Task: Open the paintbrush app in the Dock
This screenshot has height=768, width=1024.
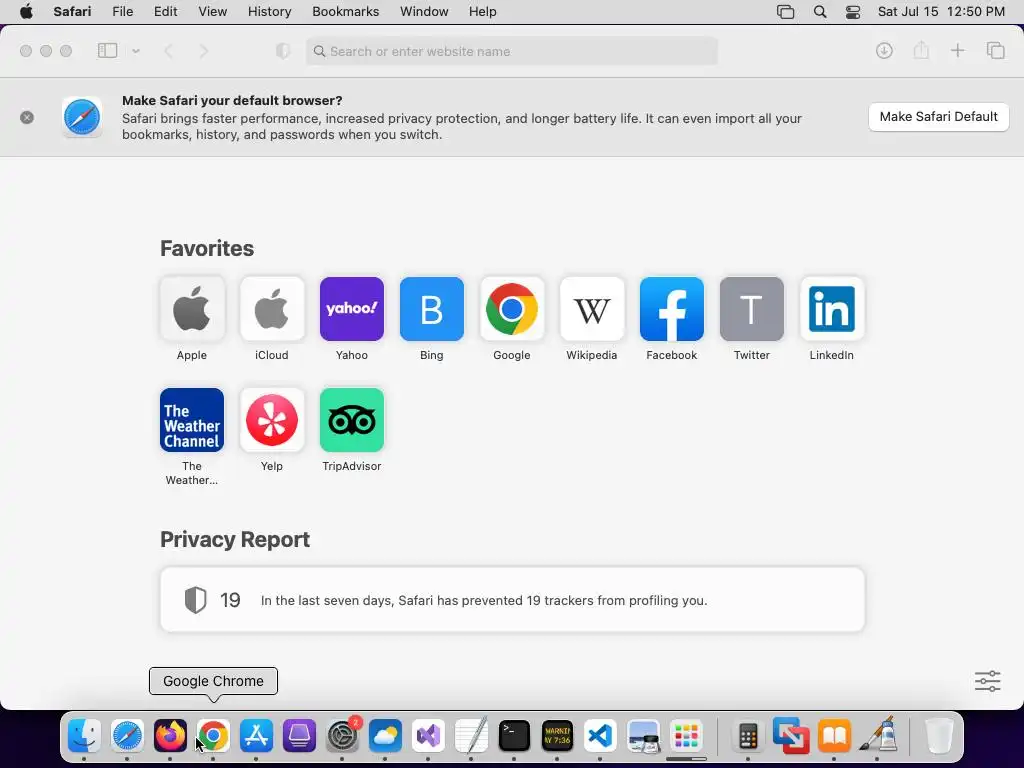Action: pos(878,735)
